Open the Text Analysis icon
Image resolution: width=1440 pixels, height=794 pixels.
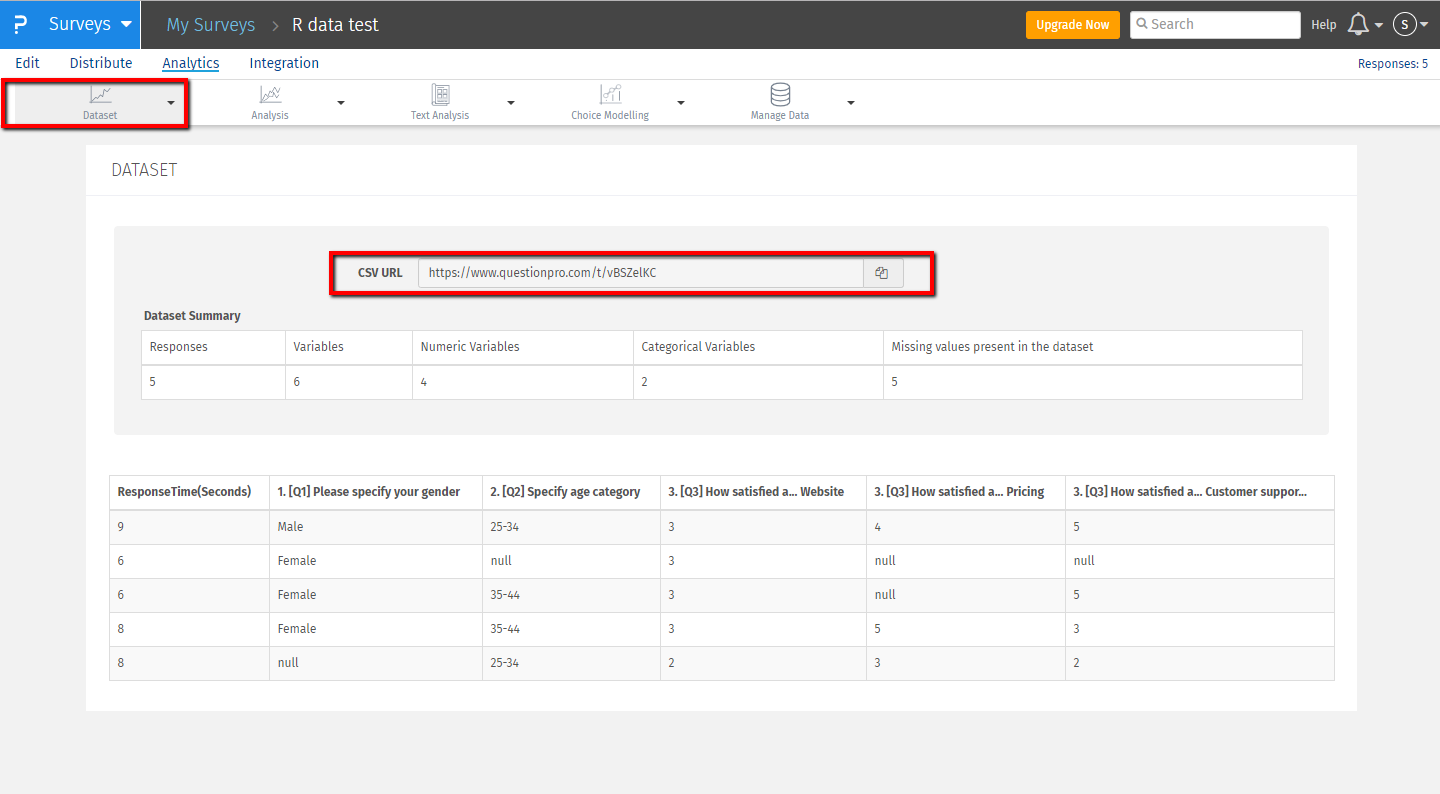[440, 95]
